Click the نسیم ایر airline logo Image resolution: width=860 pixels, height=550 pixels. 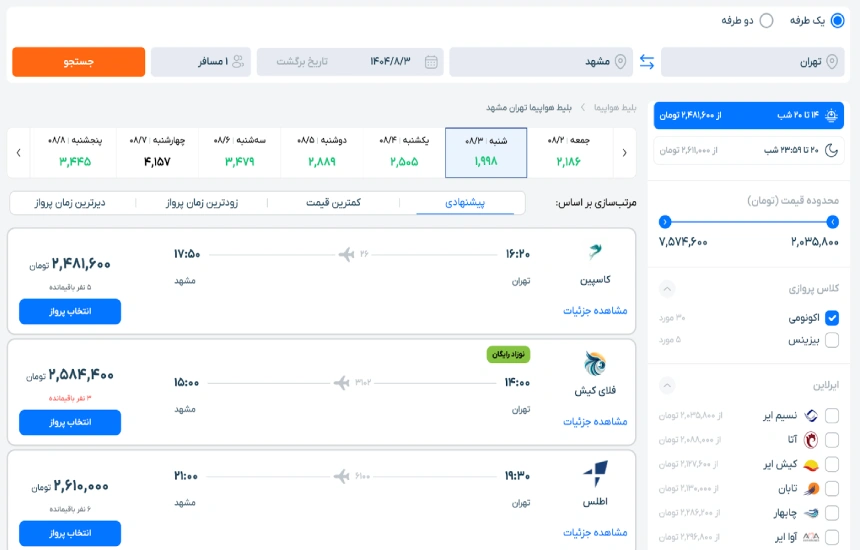point(811,416)
